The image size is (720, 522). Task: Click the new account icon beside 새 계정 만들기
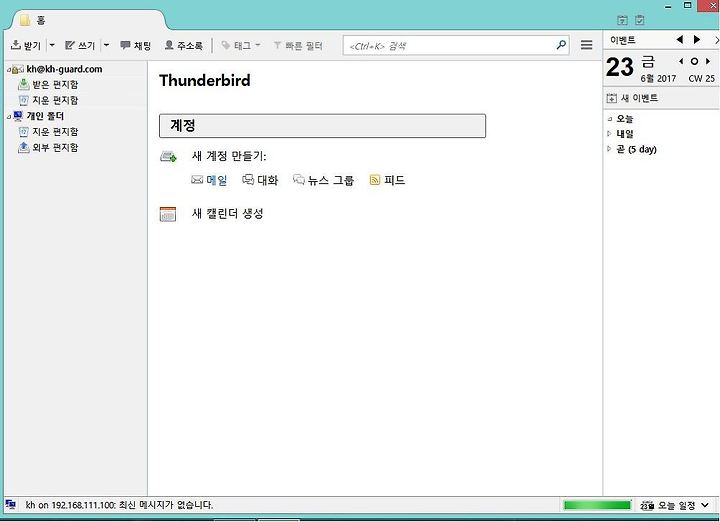pos(168,157)
